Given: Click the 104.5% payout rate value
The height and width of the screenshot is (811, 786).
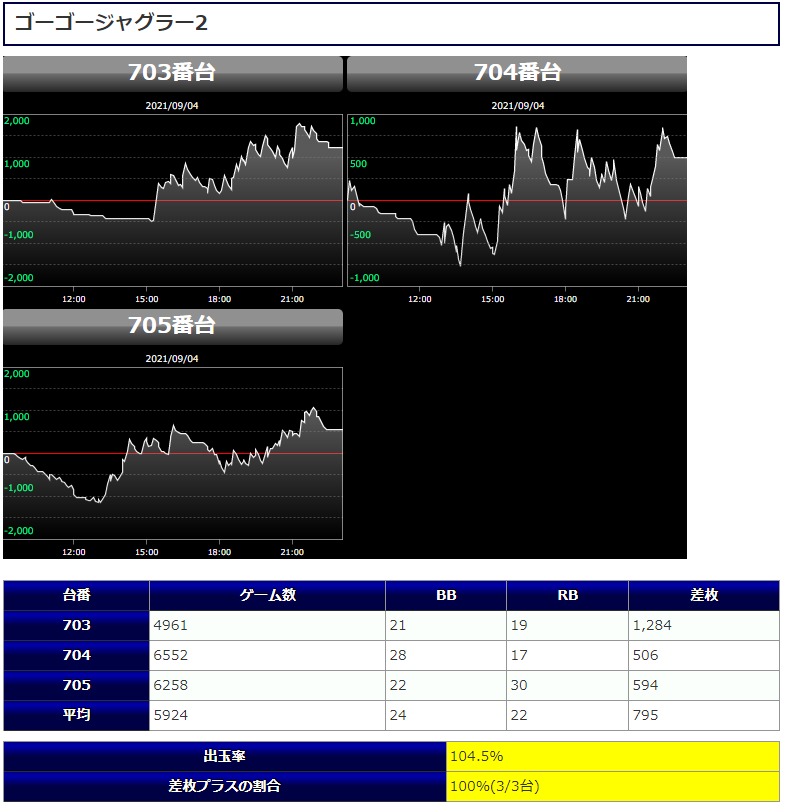Looking at the screenshot, I should (x=613, y=757).
